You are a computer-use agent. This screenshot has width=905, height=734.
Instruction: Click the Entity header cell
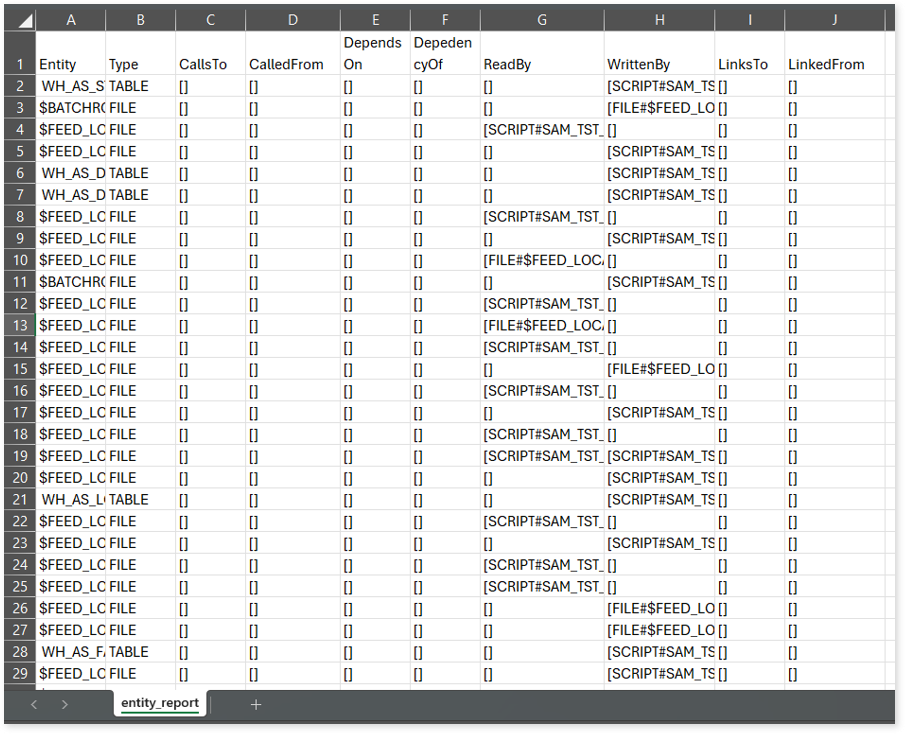tap(70, 64)
